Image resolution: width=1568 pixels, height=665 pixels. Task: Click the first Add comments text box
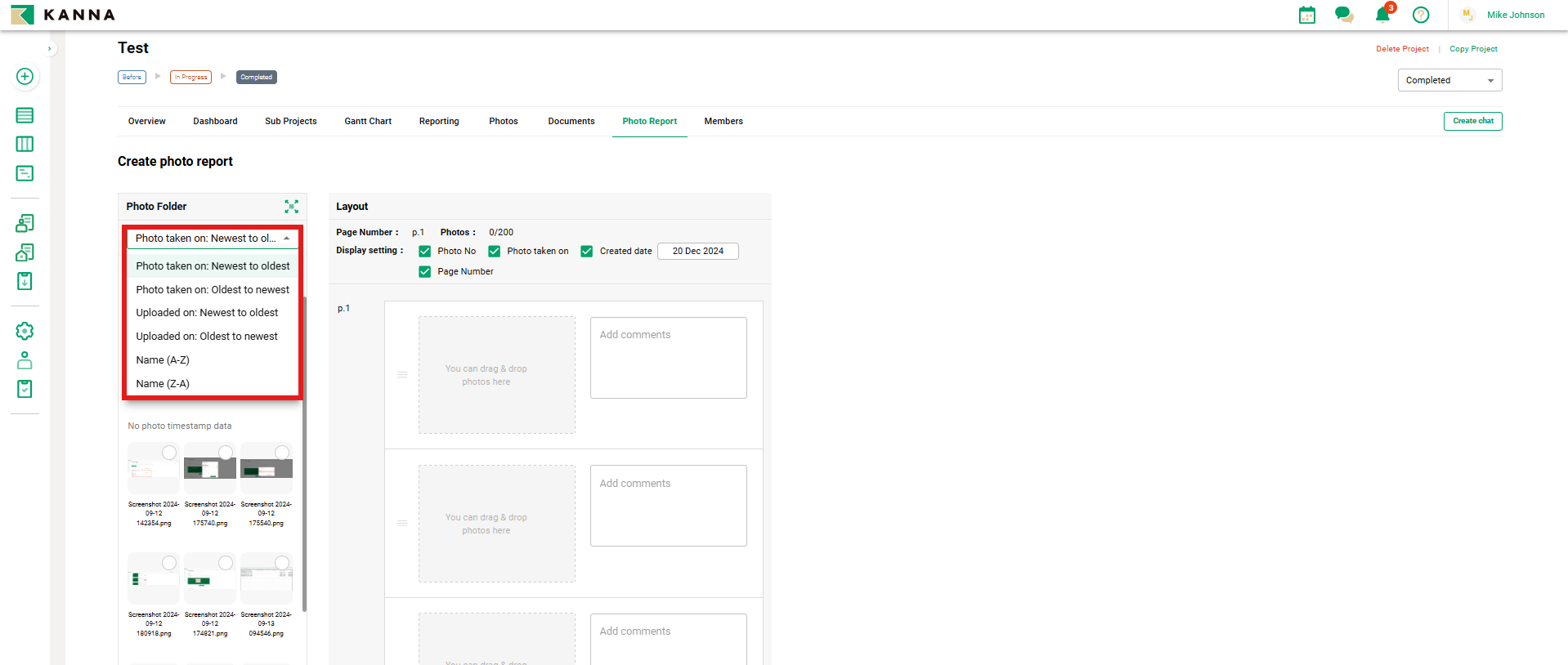[668, 358]
